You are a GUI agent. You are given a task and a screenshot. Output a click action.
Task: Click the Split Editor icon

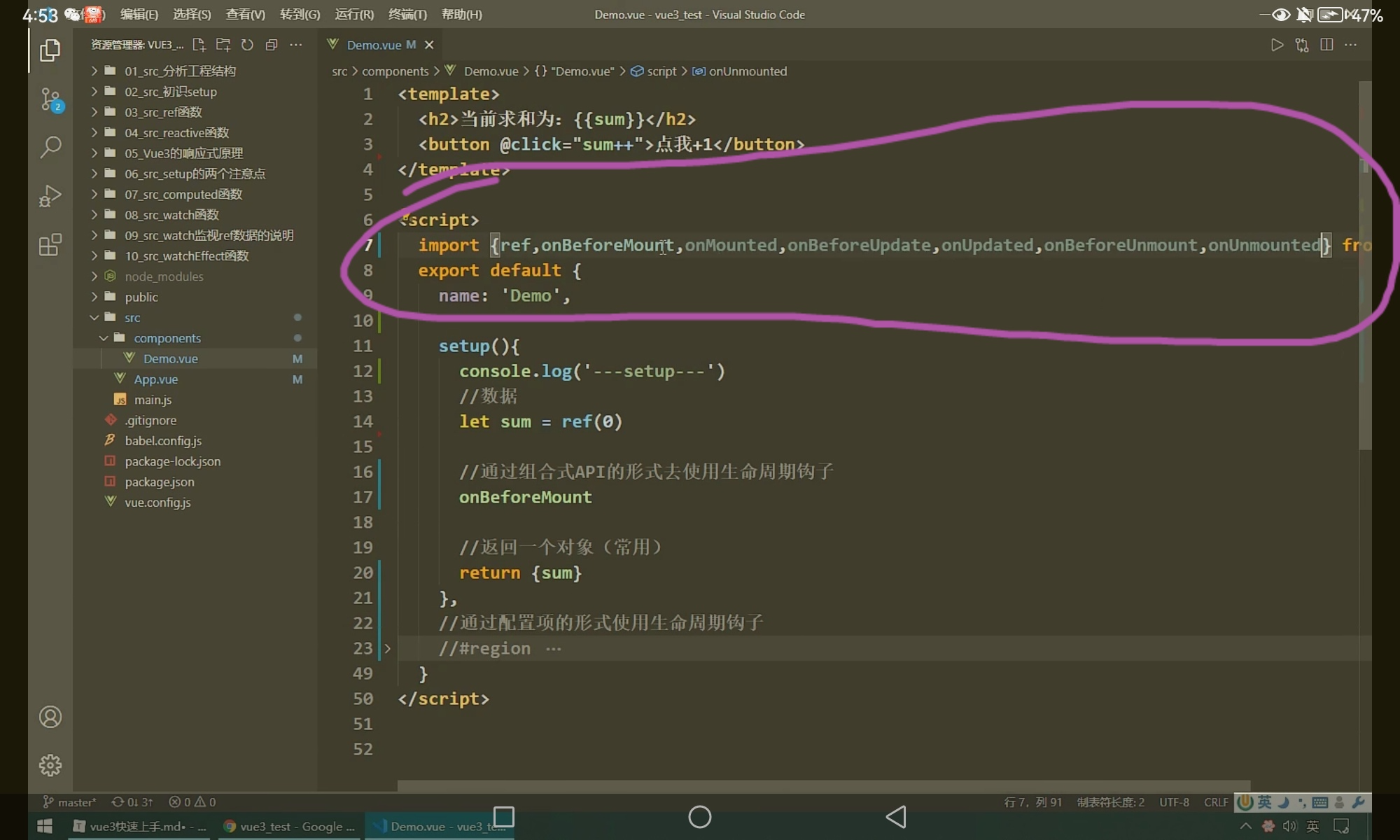click(x=1326, y=45)
